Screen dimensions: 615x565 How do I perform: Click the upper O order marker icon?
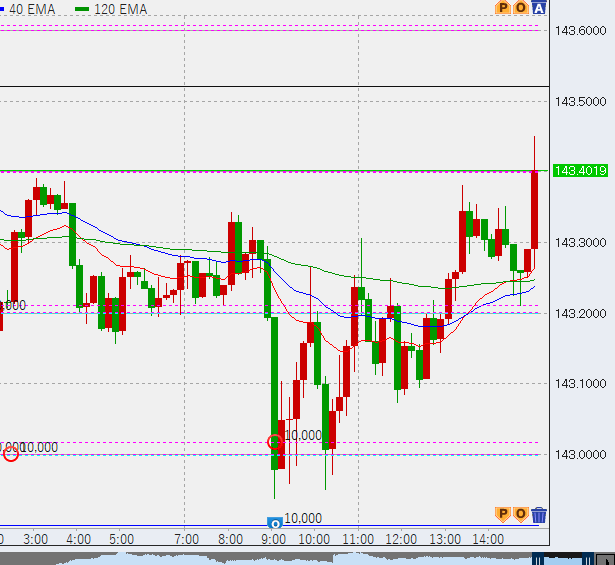pos(521,8)
